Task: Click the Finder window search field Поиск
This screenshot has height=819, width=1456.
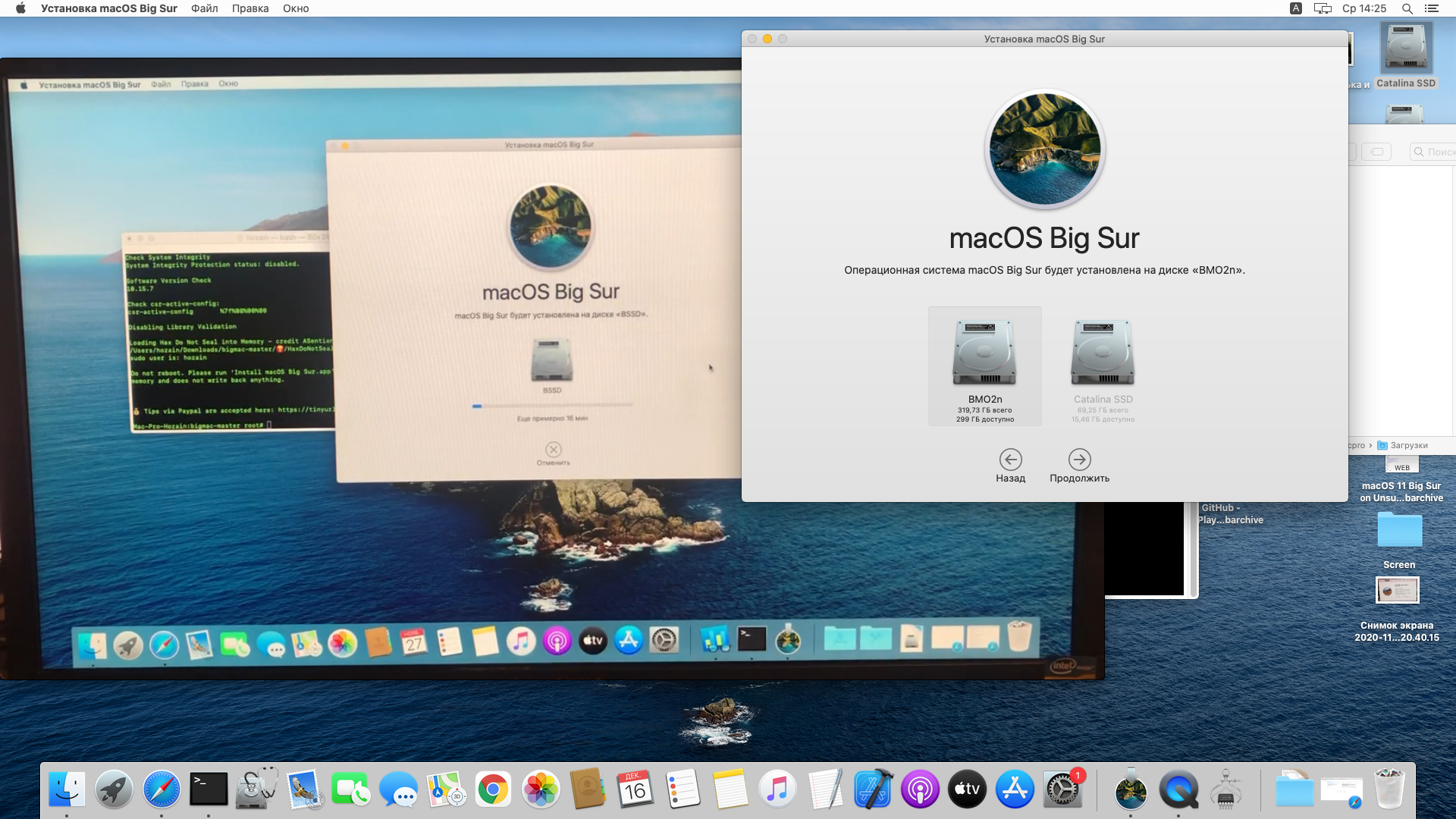Action: coord(1432,152)
